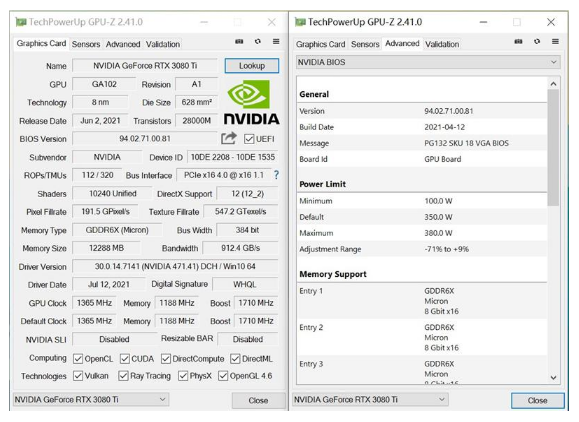Viewport: 579px width, 422px height.
Task: Click the refresh icon in left window
Action: pyautogui.click(x=258, y=42)
